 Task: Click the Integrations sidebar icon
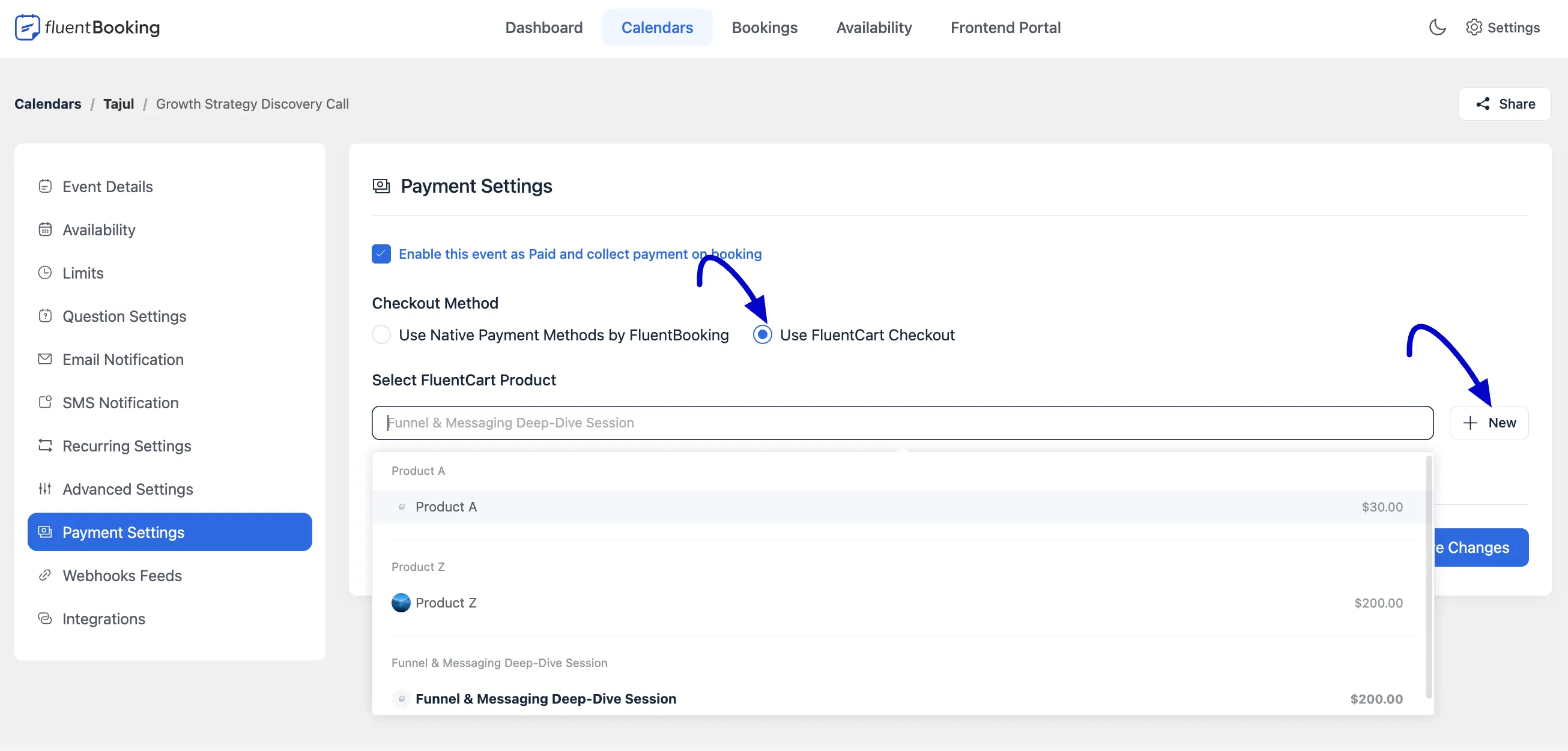pos(45,618)
